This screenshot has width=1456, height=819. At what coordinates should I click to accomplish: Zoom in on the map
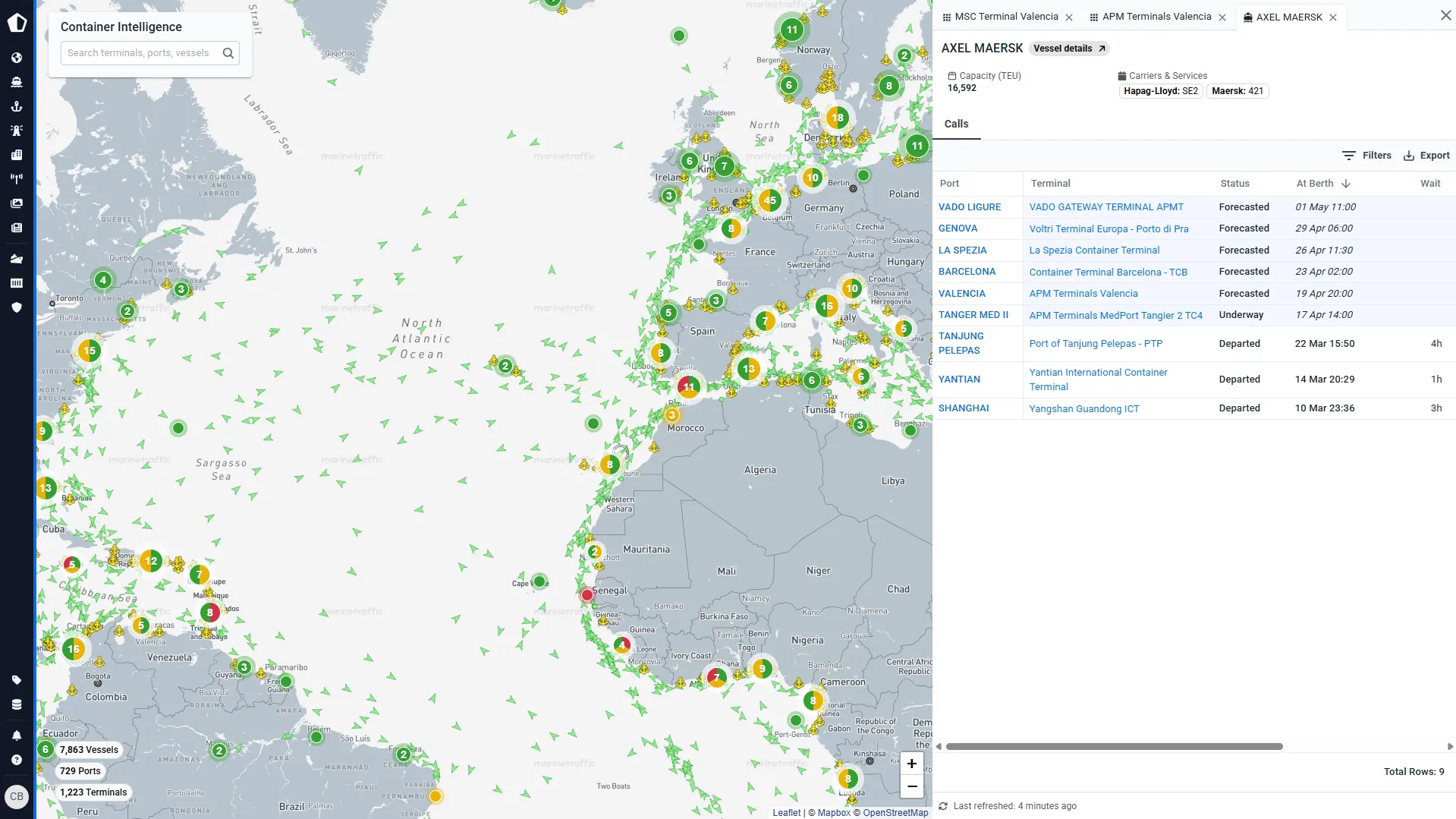[x=912, y=764]
